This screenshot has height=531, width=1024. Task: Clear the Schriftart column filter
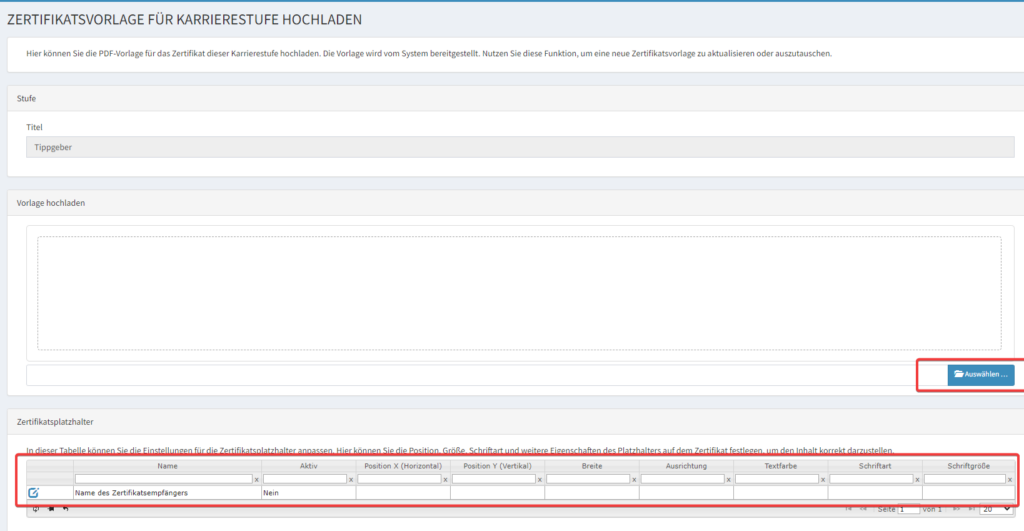(917, 480)
